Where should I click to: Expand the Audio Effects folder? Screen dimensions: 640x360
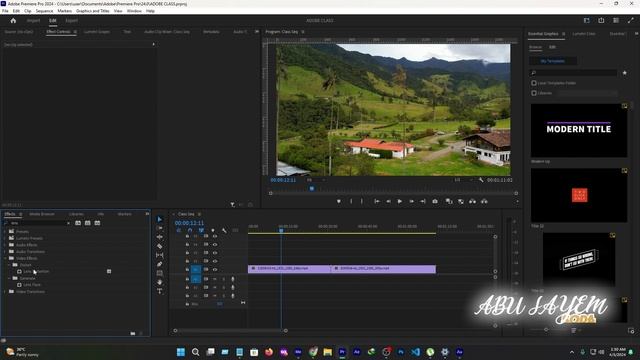(x=5, y=245)
